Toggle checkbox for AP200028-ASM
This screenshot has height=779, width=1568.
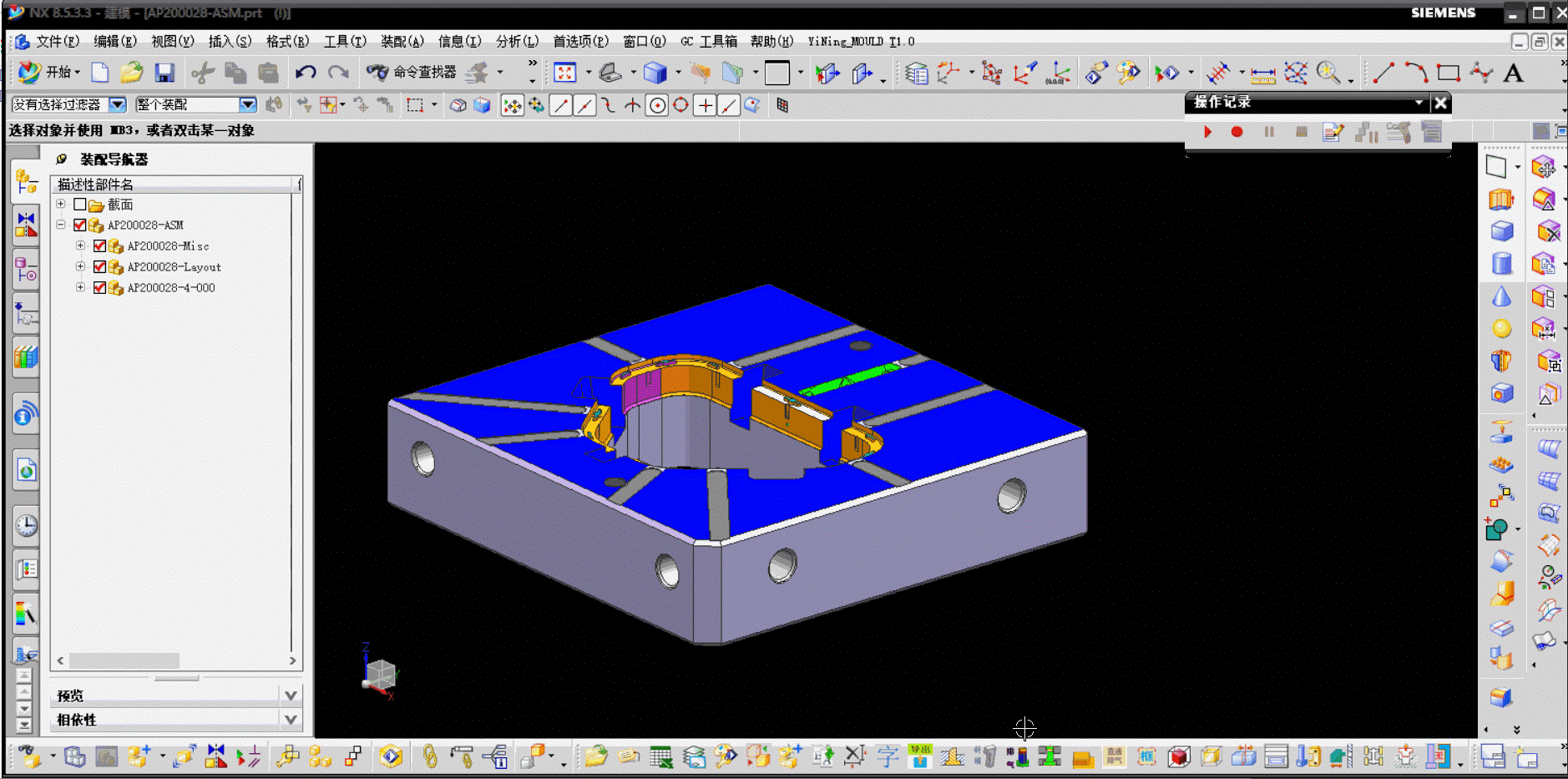tap(80, 225)
